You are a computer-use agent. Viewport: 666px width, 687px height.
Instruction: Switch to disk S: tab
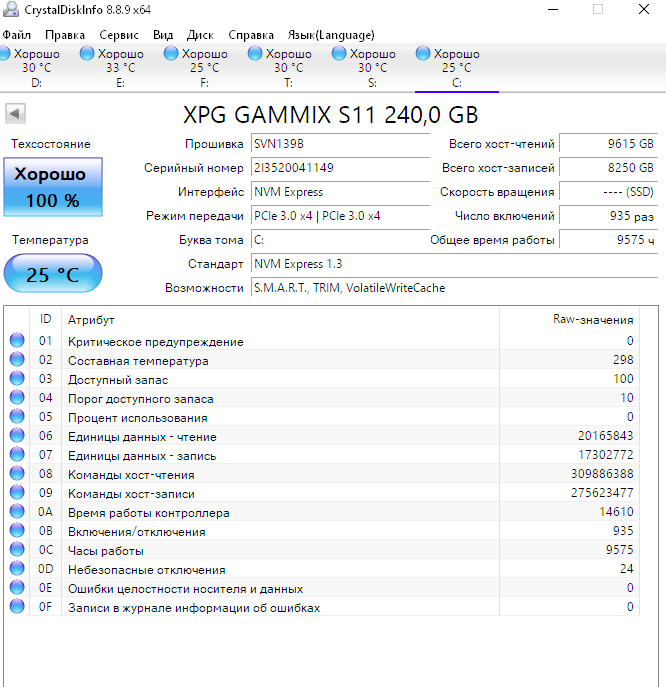372,68
